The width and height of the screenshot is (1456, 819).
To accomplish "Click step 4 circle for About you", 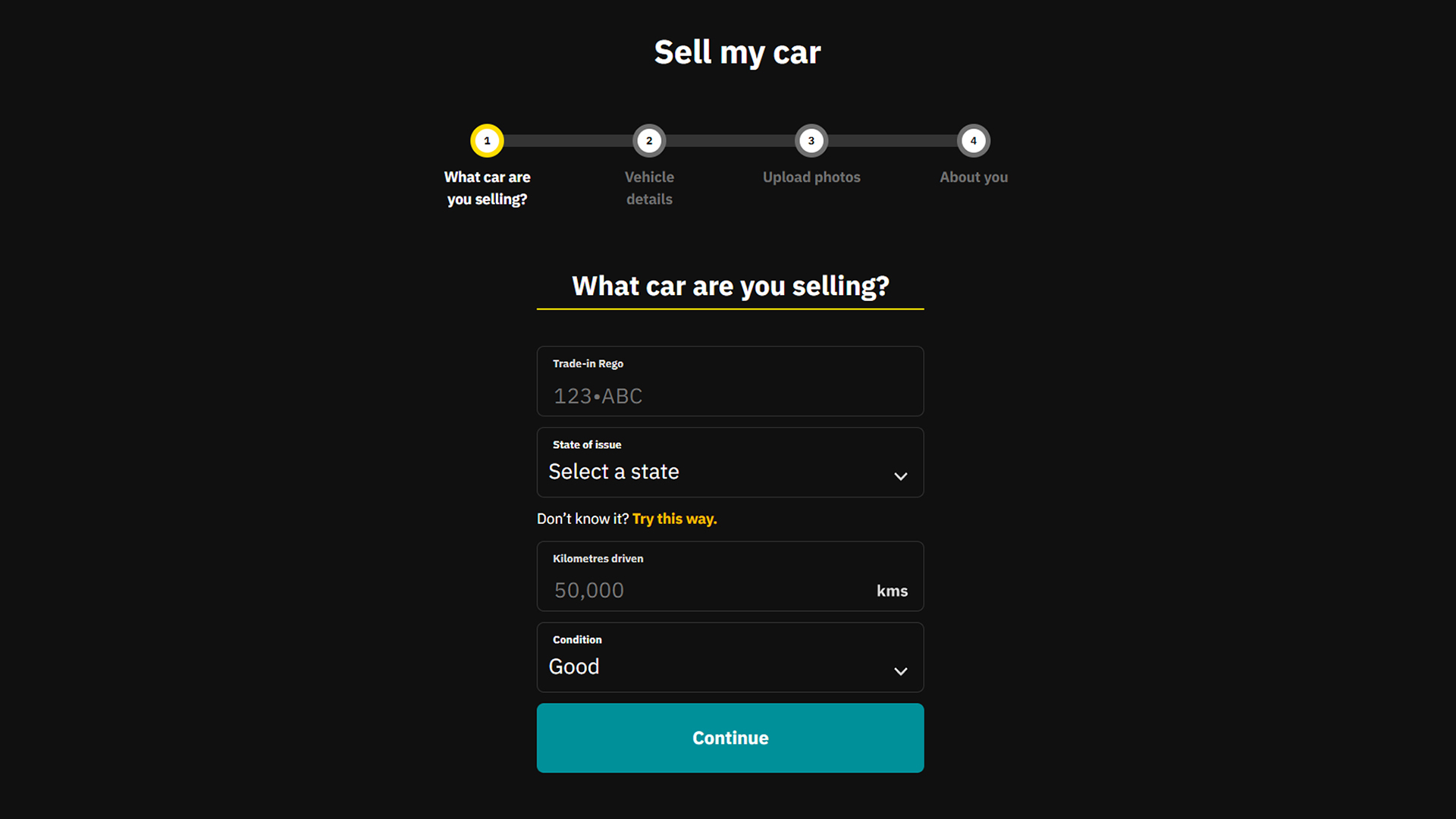I will click(974, 140).
